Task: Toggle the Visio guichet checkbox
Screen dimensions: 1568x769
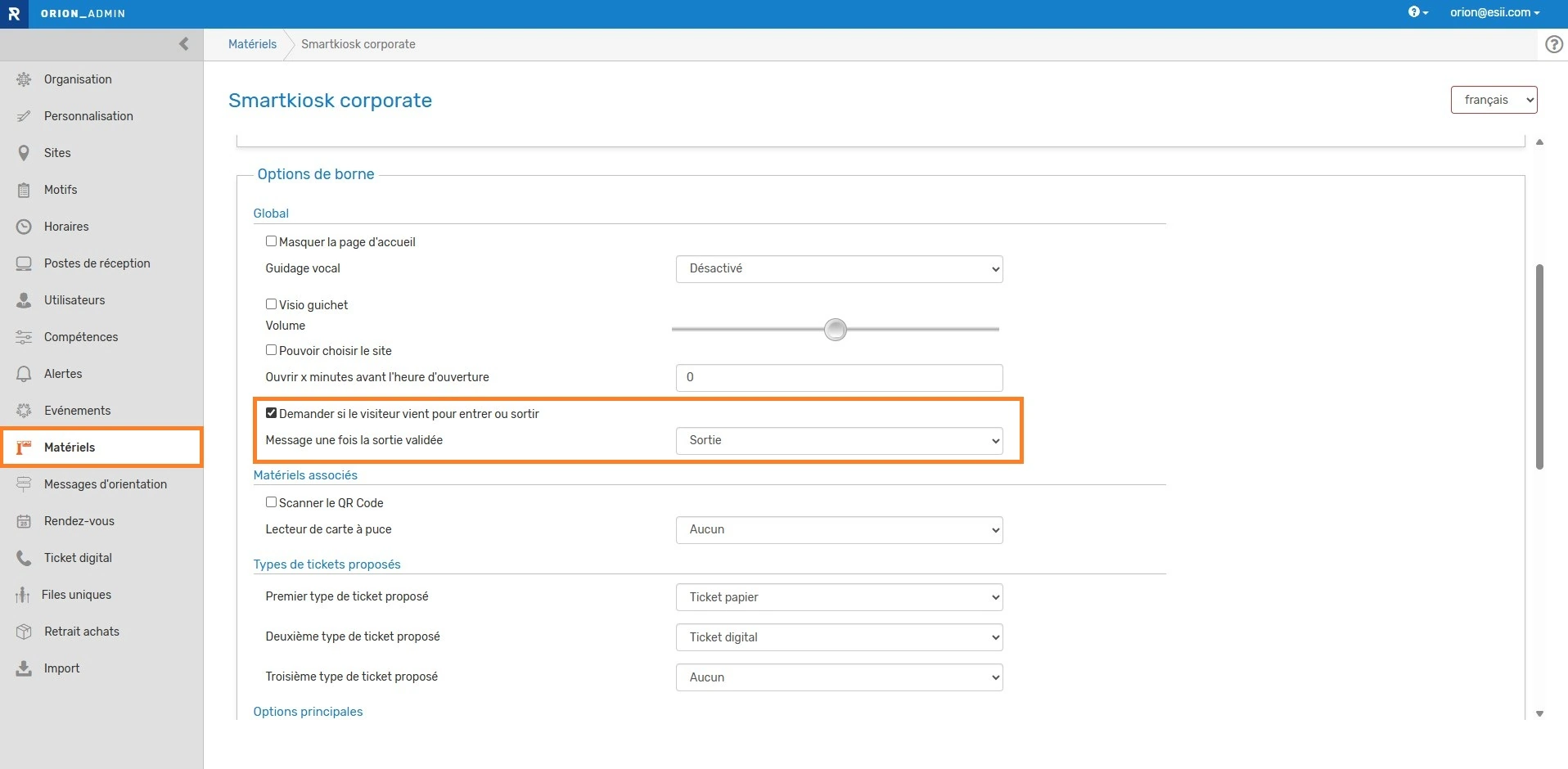Action: pyautogui.click(x=271, y=304)
